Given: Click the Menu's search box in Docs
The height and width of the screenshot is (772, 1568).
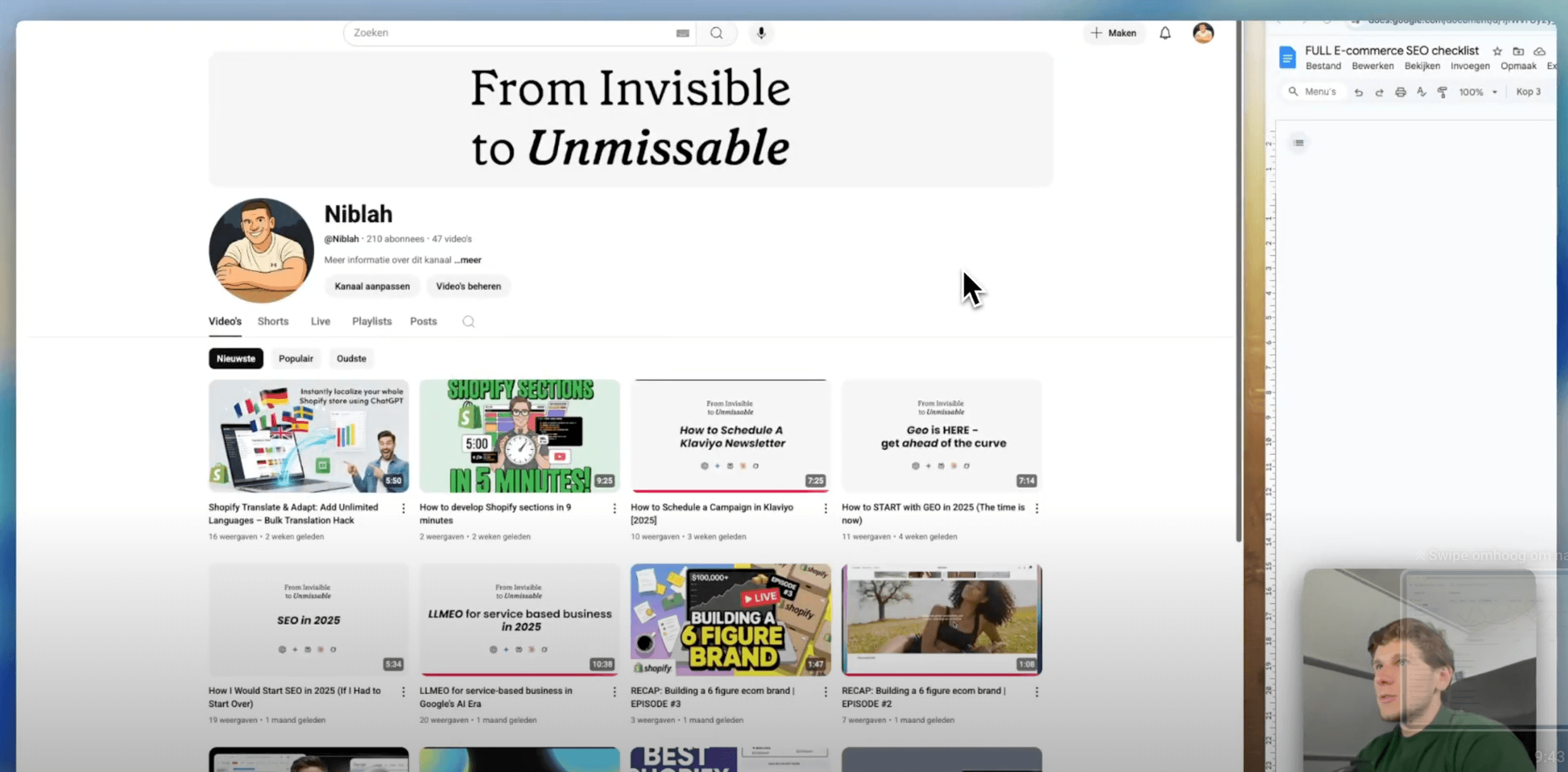Looking at the screenshot, I should point(1313,92).
